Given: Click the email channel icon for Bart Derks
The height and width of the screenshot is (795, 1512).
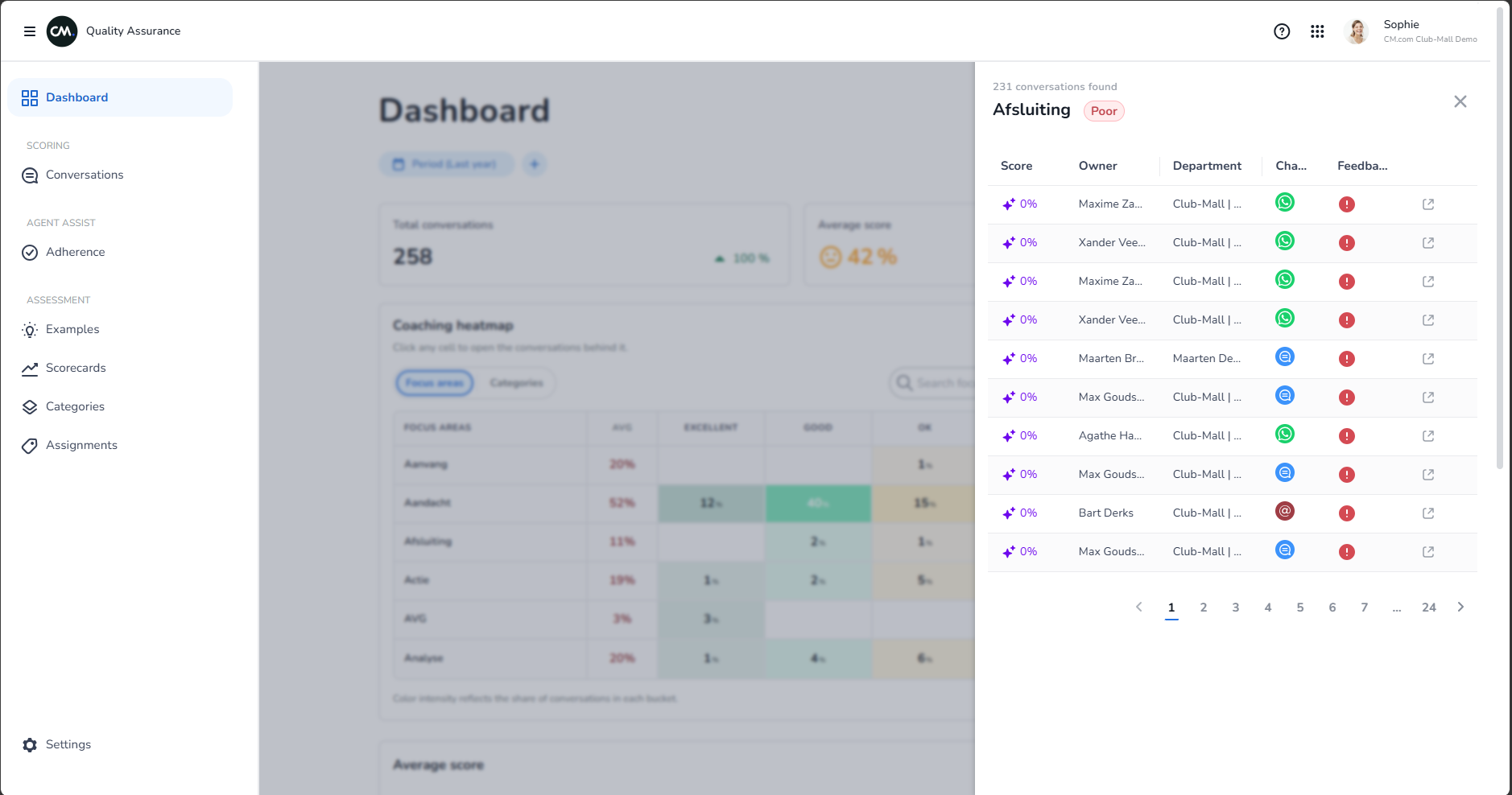Looking at the screenshot, I should click(1285, 511).
